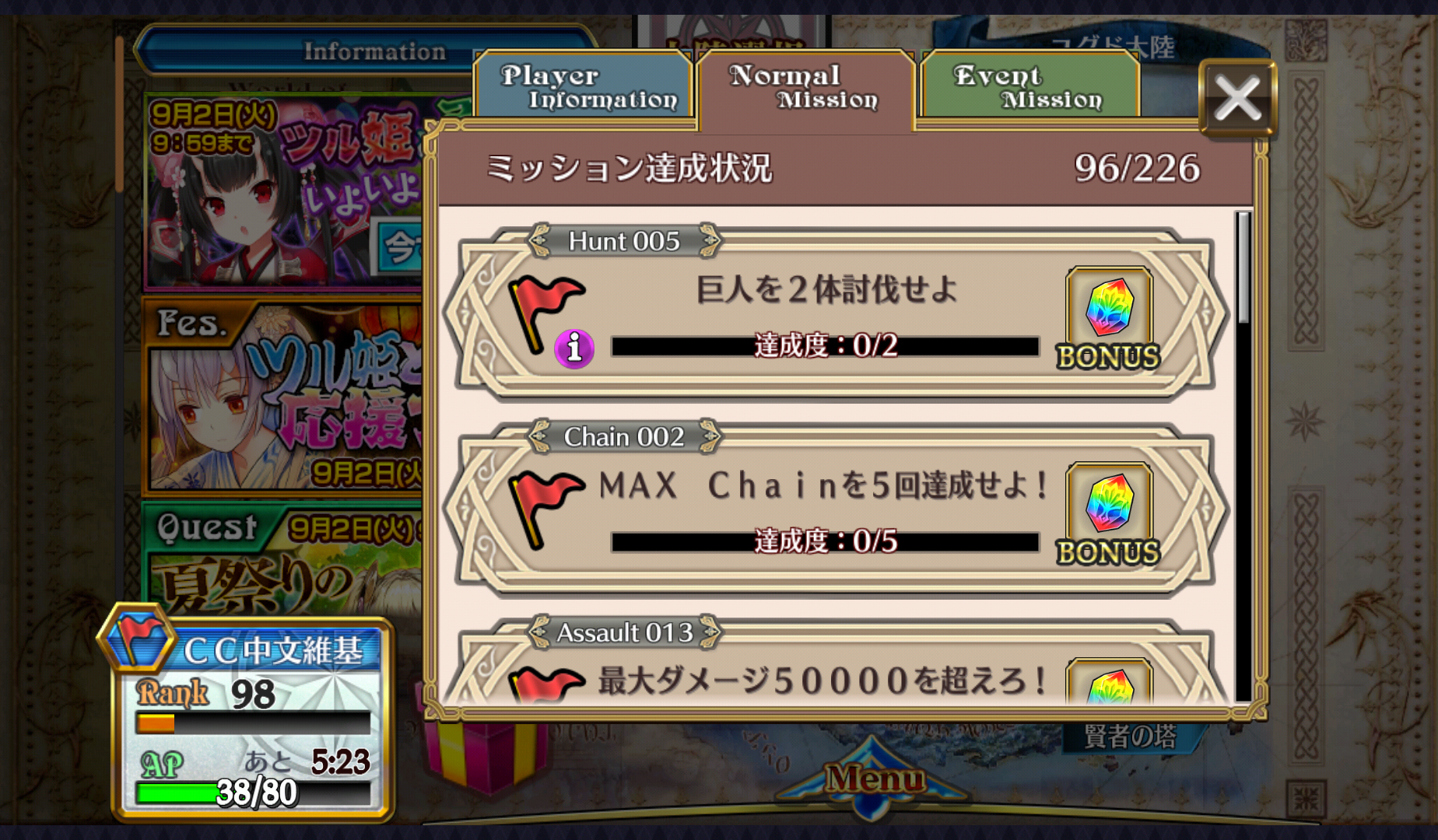Select the rainbow gem BONUS on Hunt 005

coord(1109,319)
